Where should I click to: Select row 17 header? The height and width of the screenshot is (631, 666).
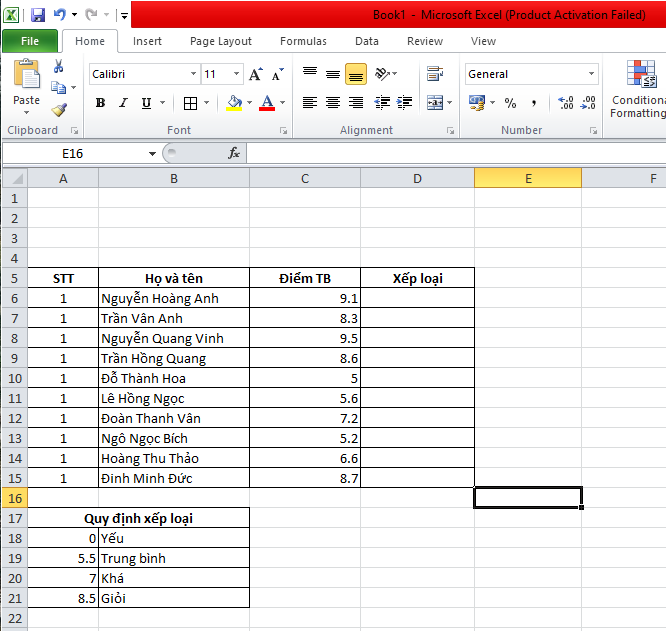(15, 518)
